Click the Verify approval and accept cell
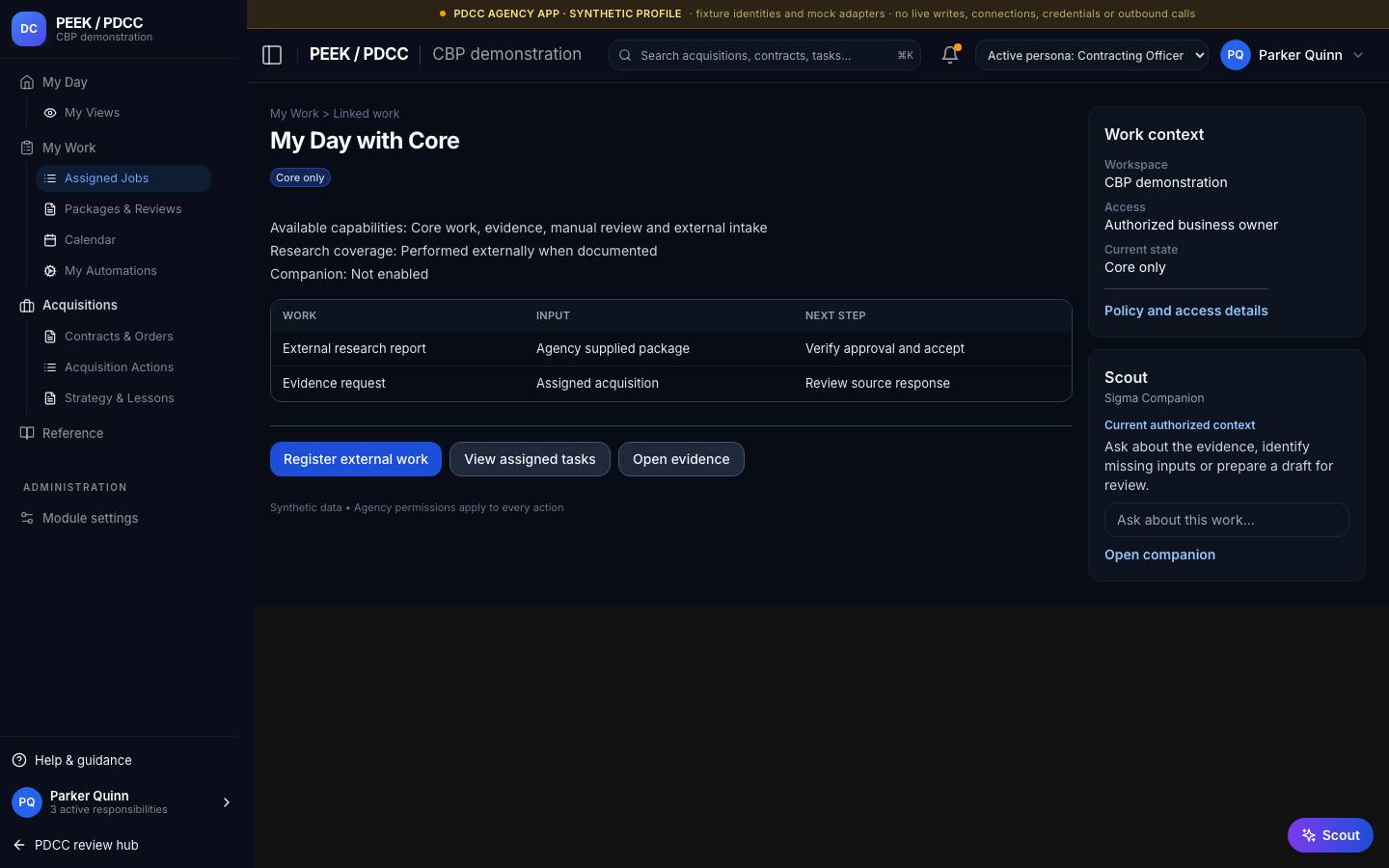Image resolution: width=1389 pixels, height=868 pixels. 885,348
